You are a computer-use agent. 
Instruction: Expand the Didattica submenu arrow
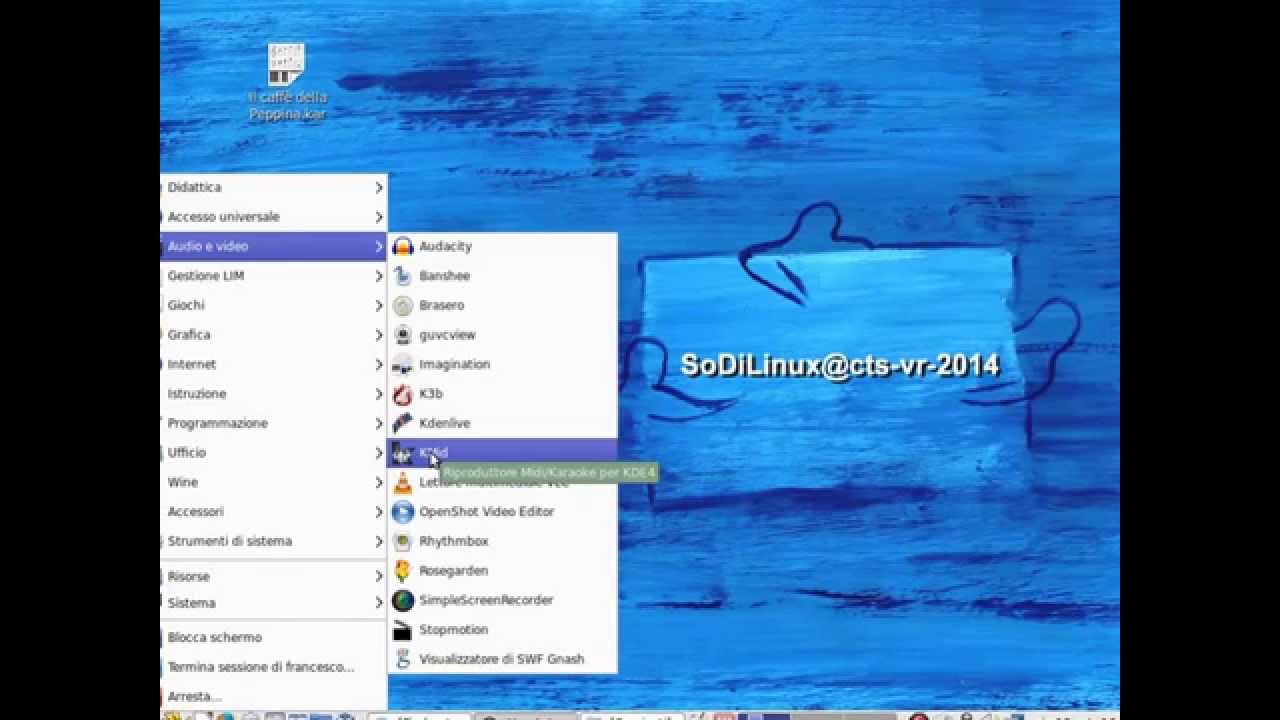coord(379,187)
